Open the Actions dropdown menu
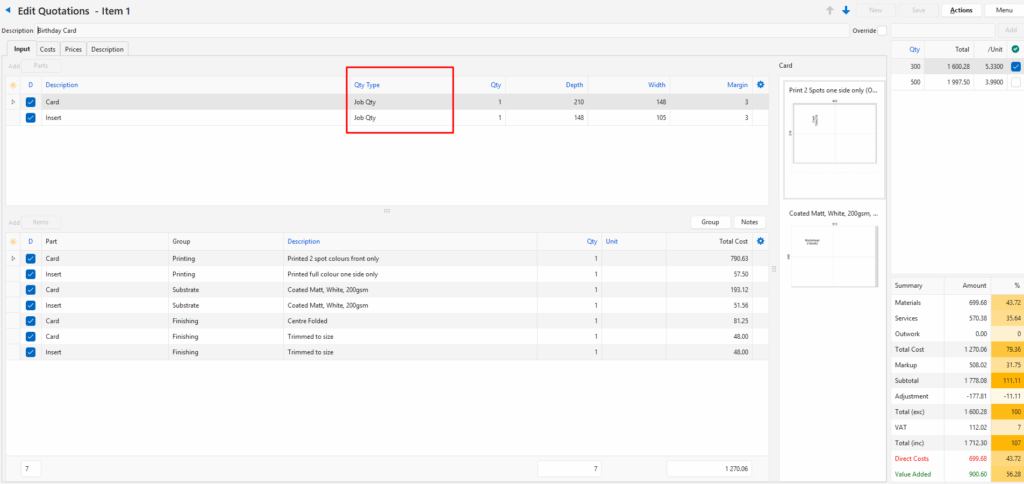Screen dimensions: 1024x484 pyautogui.click(x=961, y=10)
